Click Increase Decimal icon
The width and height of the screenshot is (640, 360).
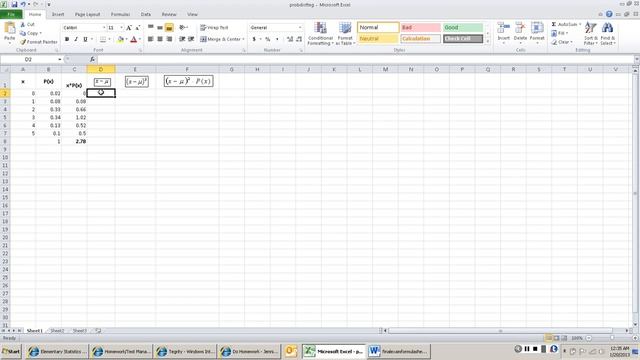click(x=290, y=39)
